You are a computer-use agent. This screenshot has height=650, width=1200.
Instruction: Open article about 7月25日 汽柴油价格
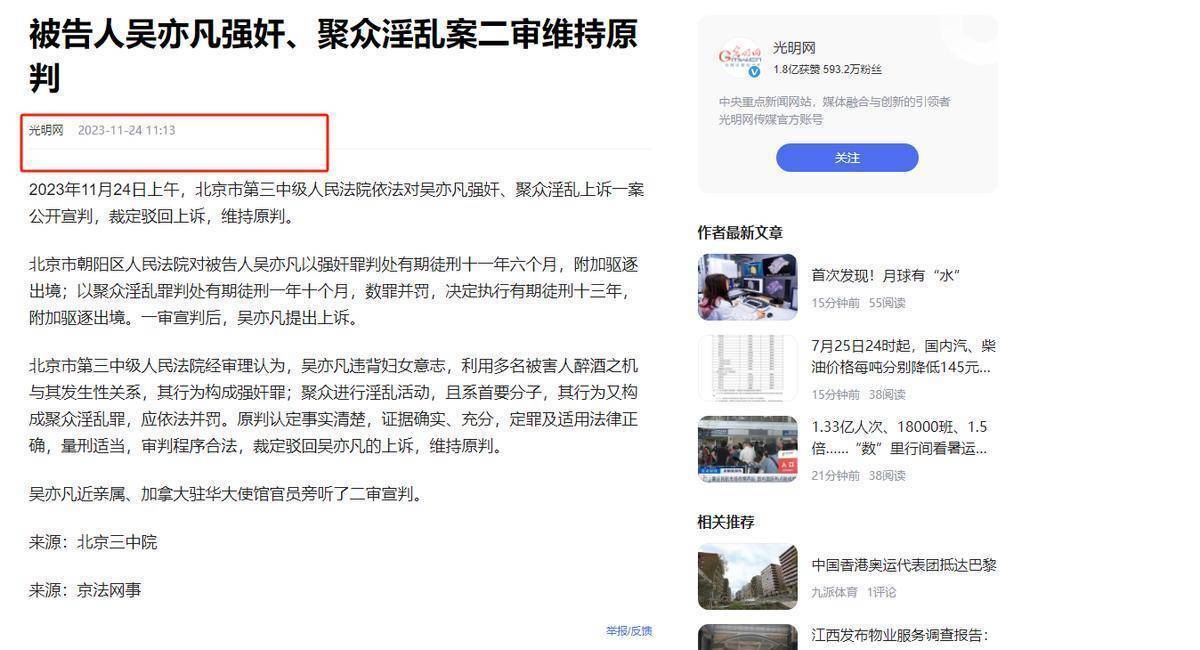tap(903, 356)
